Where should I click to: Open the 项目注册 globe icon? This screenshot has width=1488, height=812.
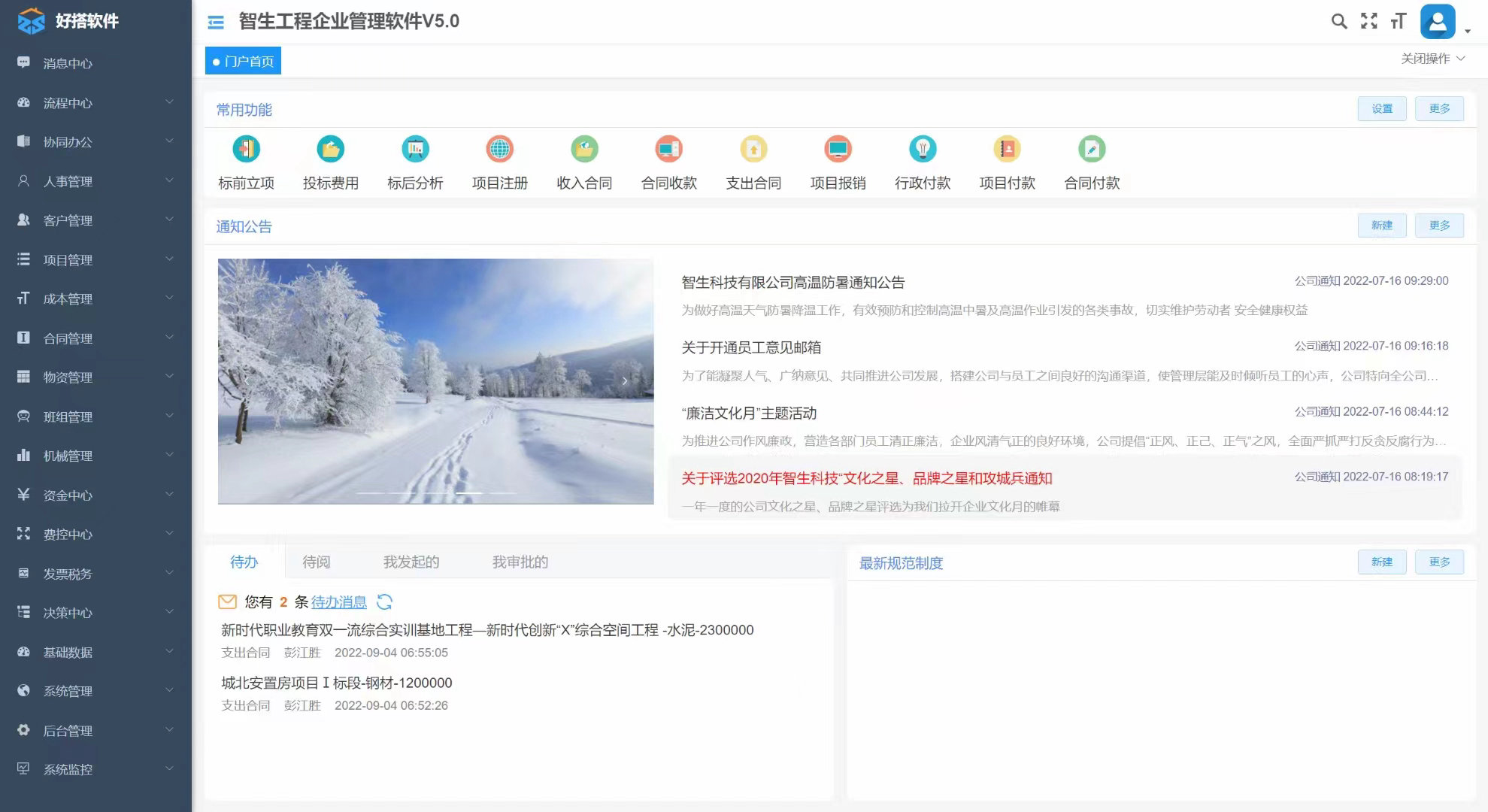point(500,149)
